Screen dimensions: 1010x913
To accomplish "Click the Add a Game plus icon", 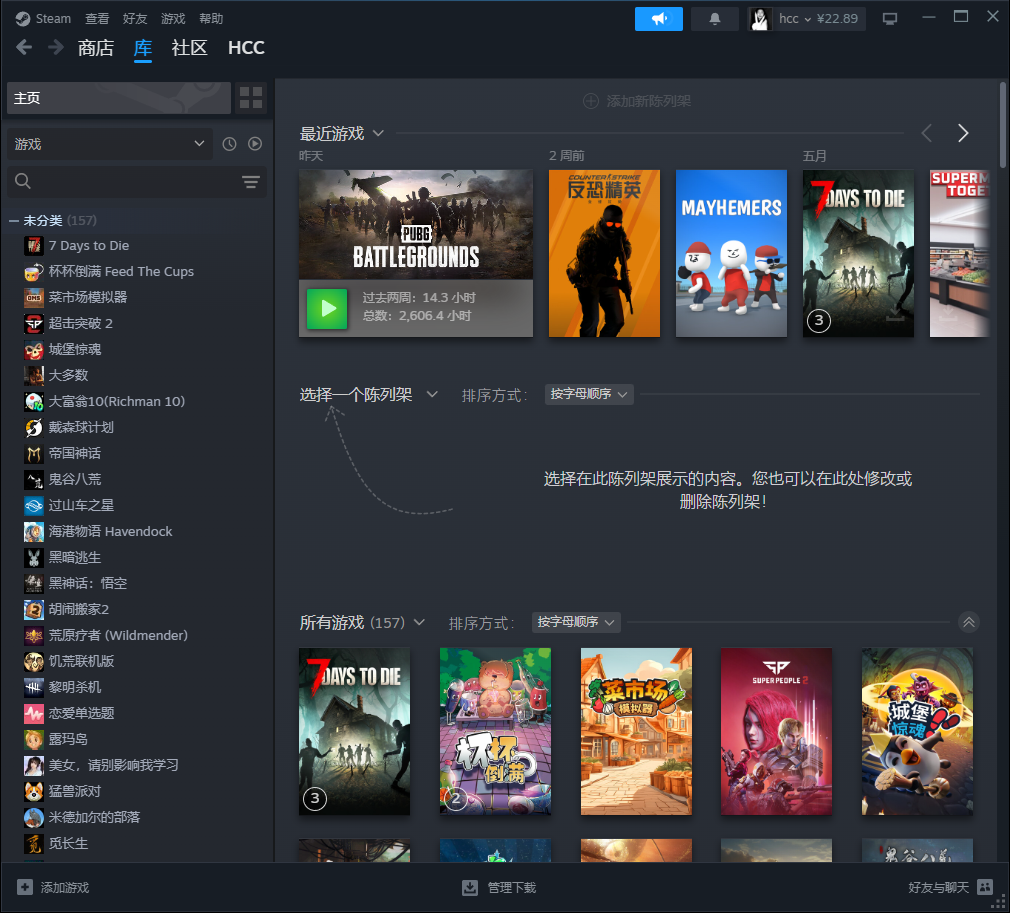I will [24, 887].
